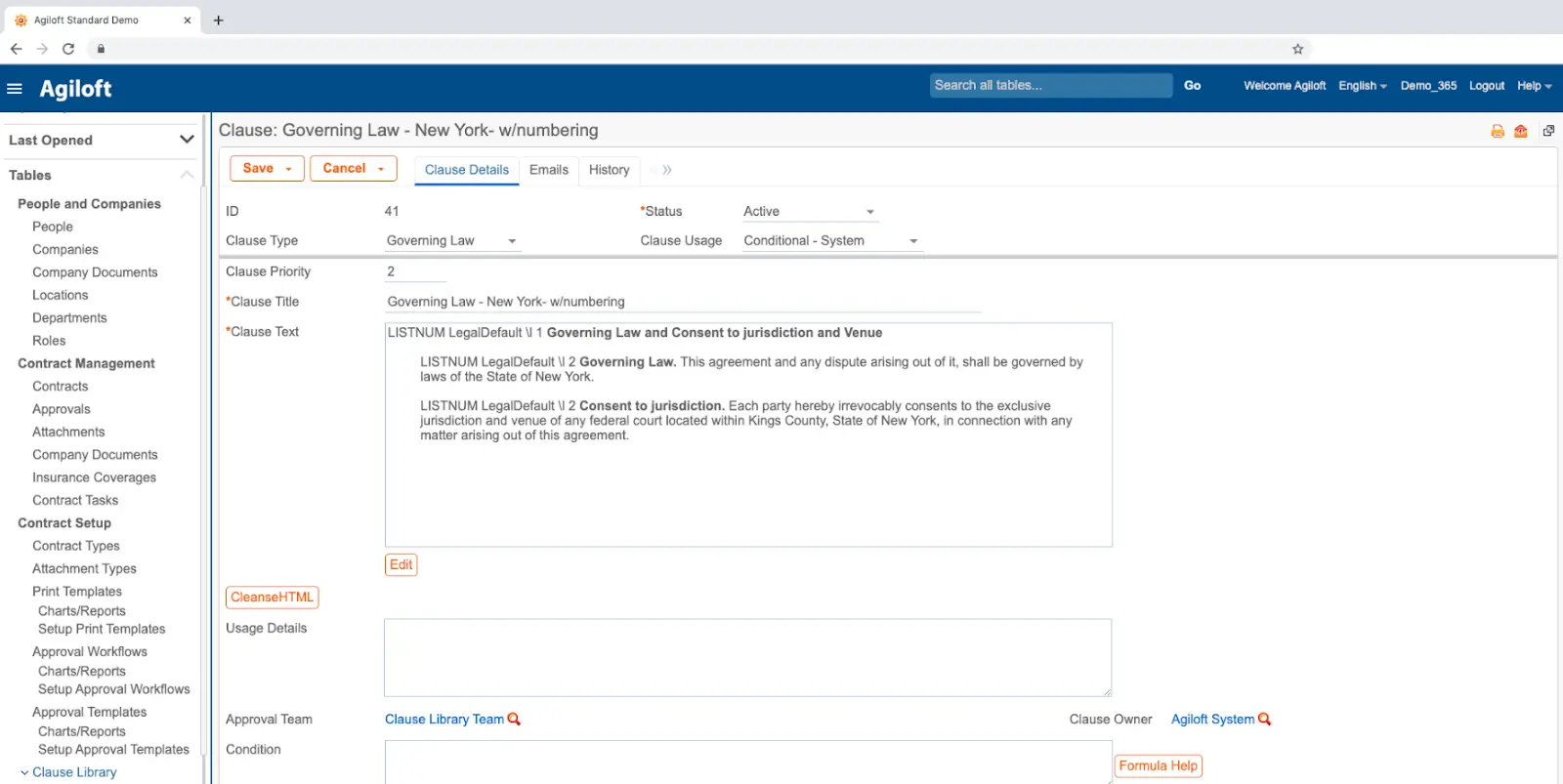1563x784 pixels.
Task: Open the Save button dropdown arrow
Action: [x=289, y=169]
